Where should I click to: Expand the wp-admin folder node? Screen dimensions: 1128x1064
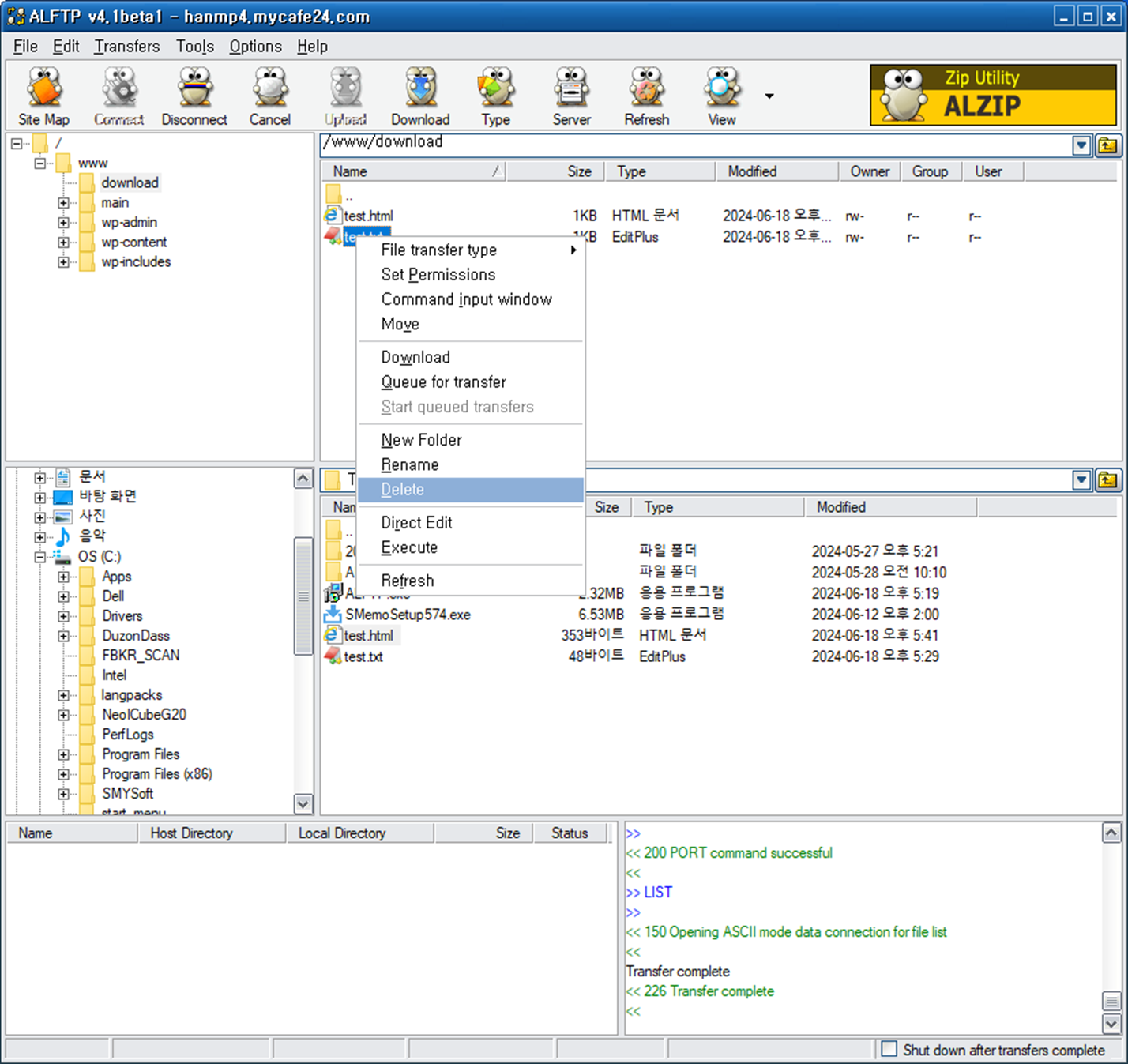pos(64,222)
